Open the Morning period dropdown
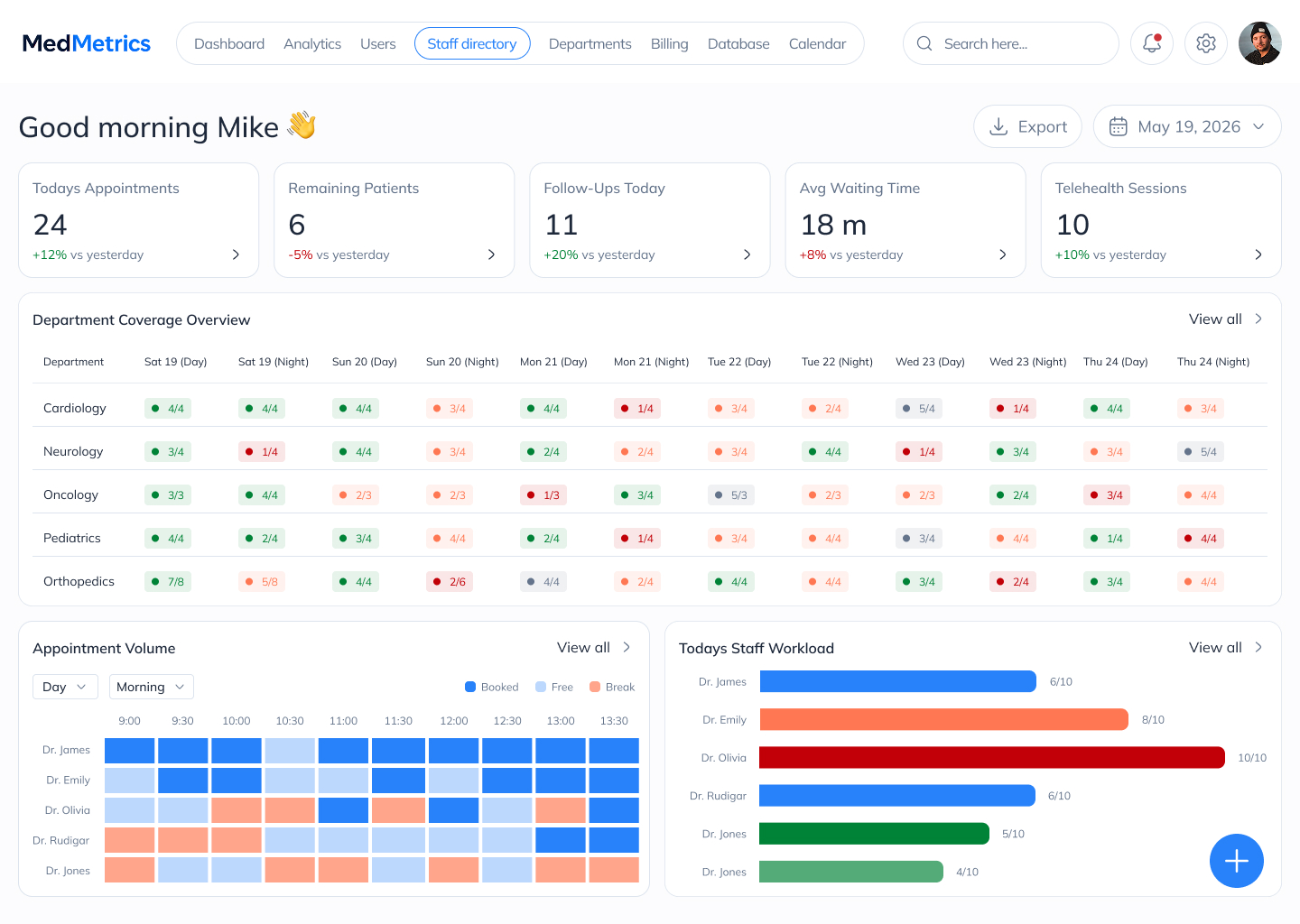Viewport: 1300px width, 924px height. [151, 687]
